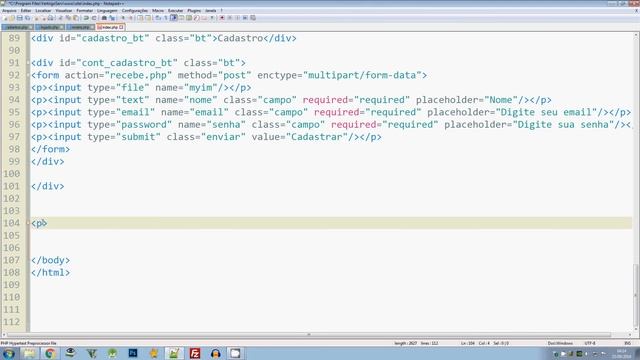Image resolution: width=640 pixels, height=360 pixels.
Task: Open Find using the binoculars icon
Action: (104, 18)
